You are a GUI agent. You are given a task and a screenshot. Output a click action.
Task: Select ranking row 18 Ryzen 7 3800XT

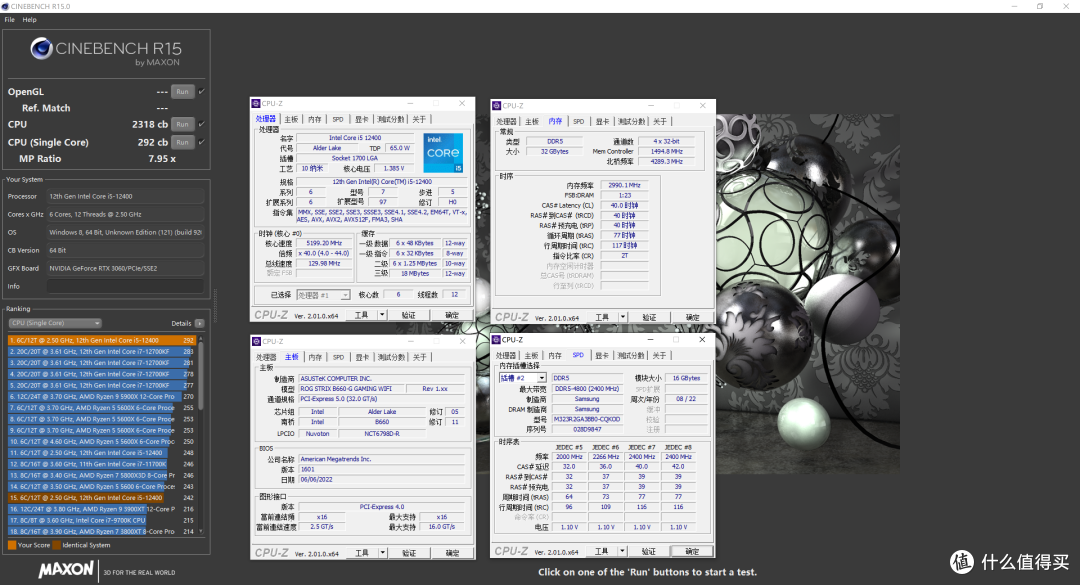[x=102, y=531]
